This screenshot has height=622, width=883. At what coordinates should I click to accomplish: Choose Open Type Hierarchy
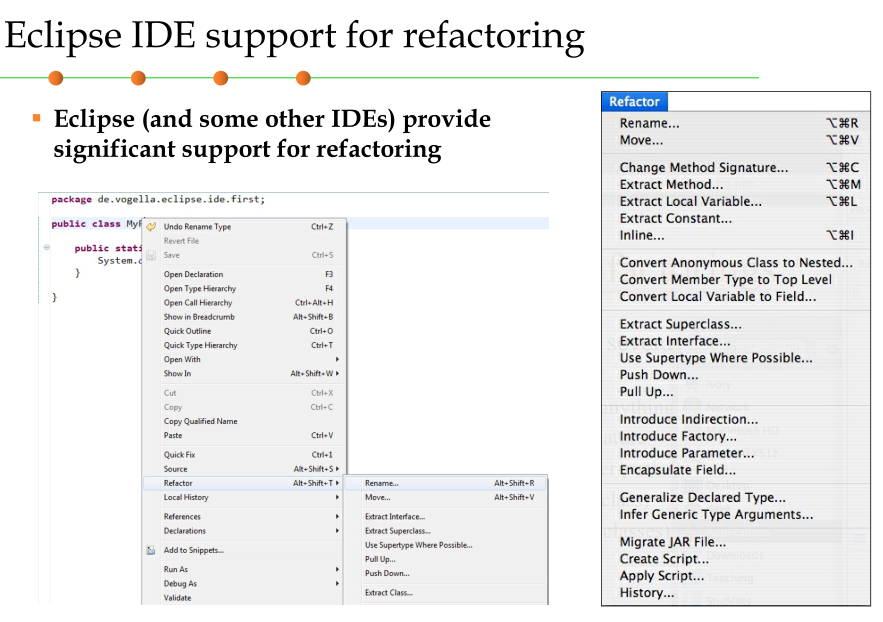click(x=244, y=289)
